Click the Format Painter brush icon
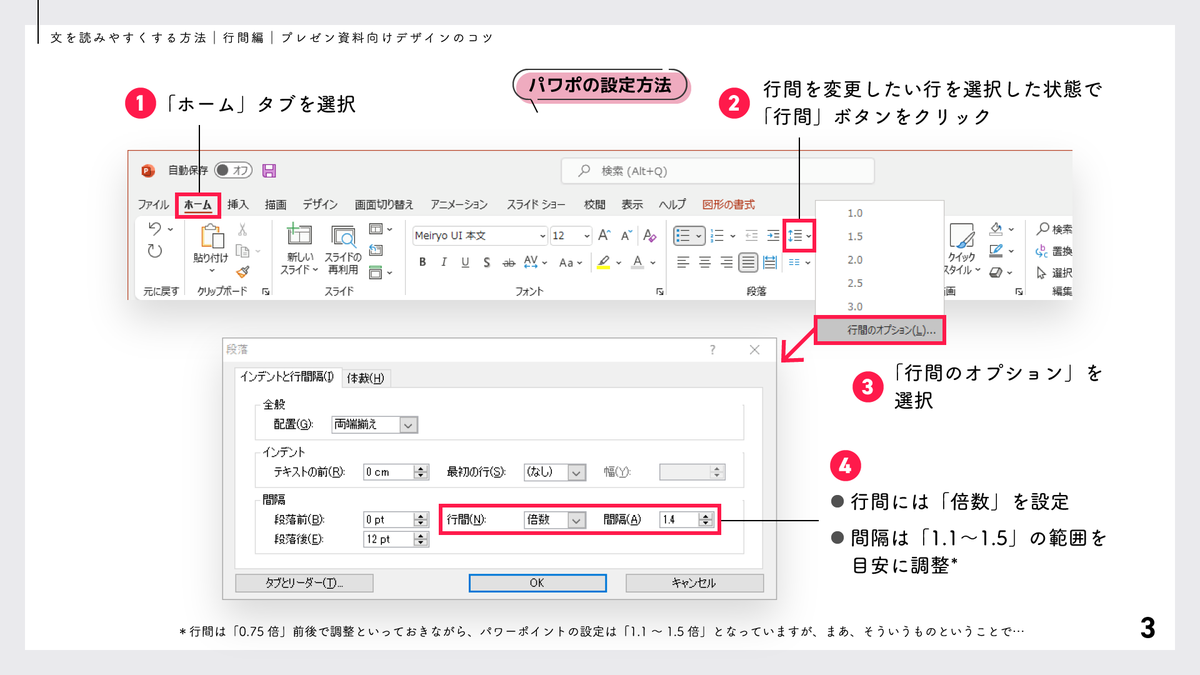 tap(243, 272)
